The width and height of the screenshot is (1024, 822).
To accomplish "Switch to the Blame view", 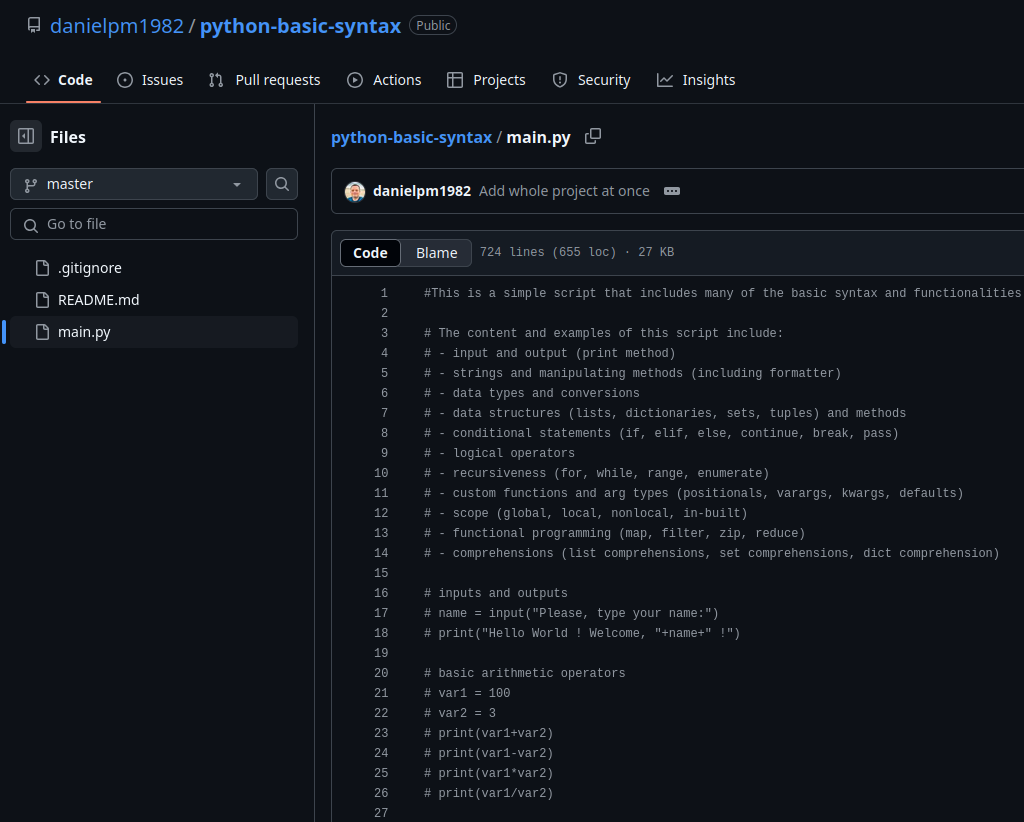I will [436, 253].
